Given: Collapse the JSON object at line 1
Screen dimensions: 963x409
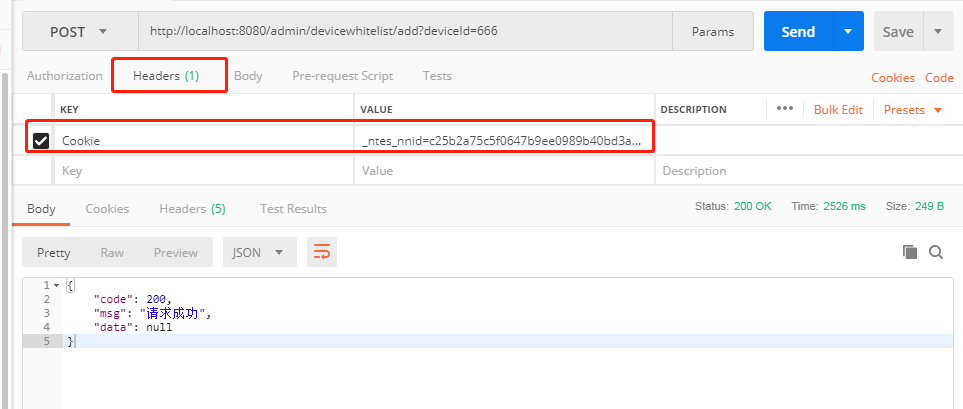Looking at the screenshot, I should (56, 286).
